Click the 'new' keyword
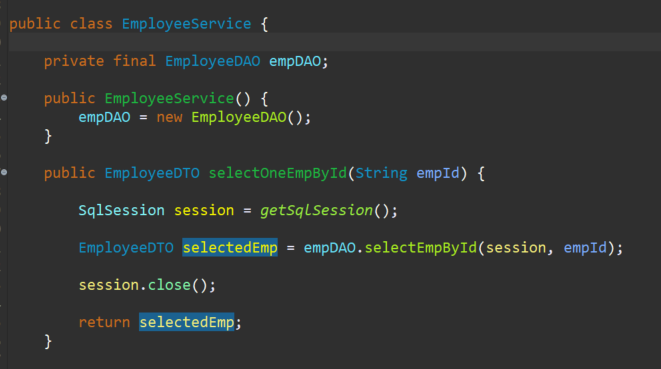Screen dimensions: 661x369 tap(169, 117)
